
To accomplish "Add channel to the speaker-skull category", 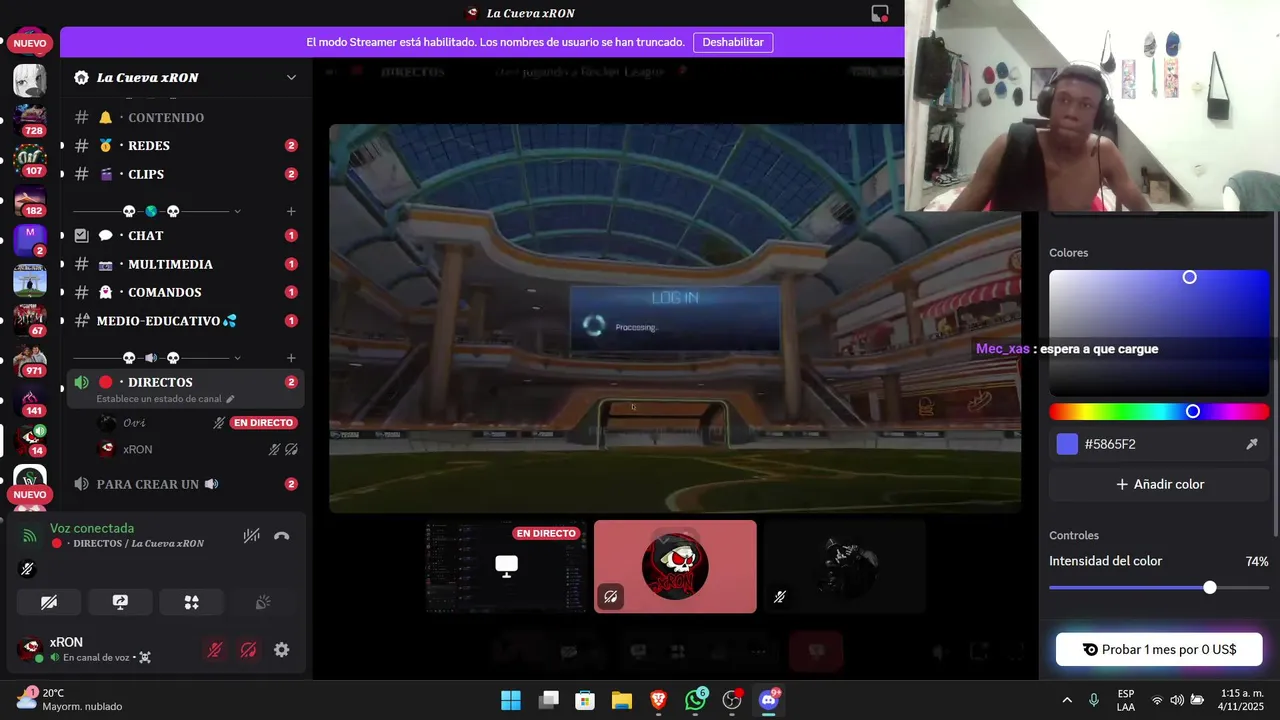I will point(291,358).
